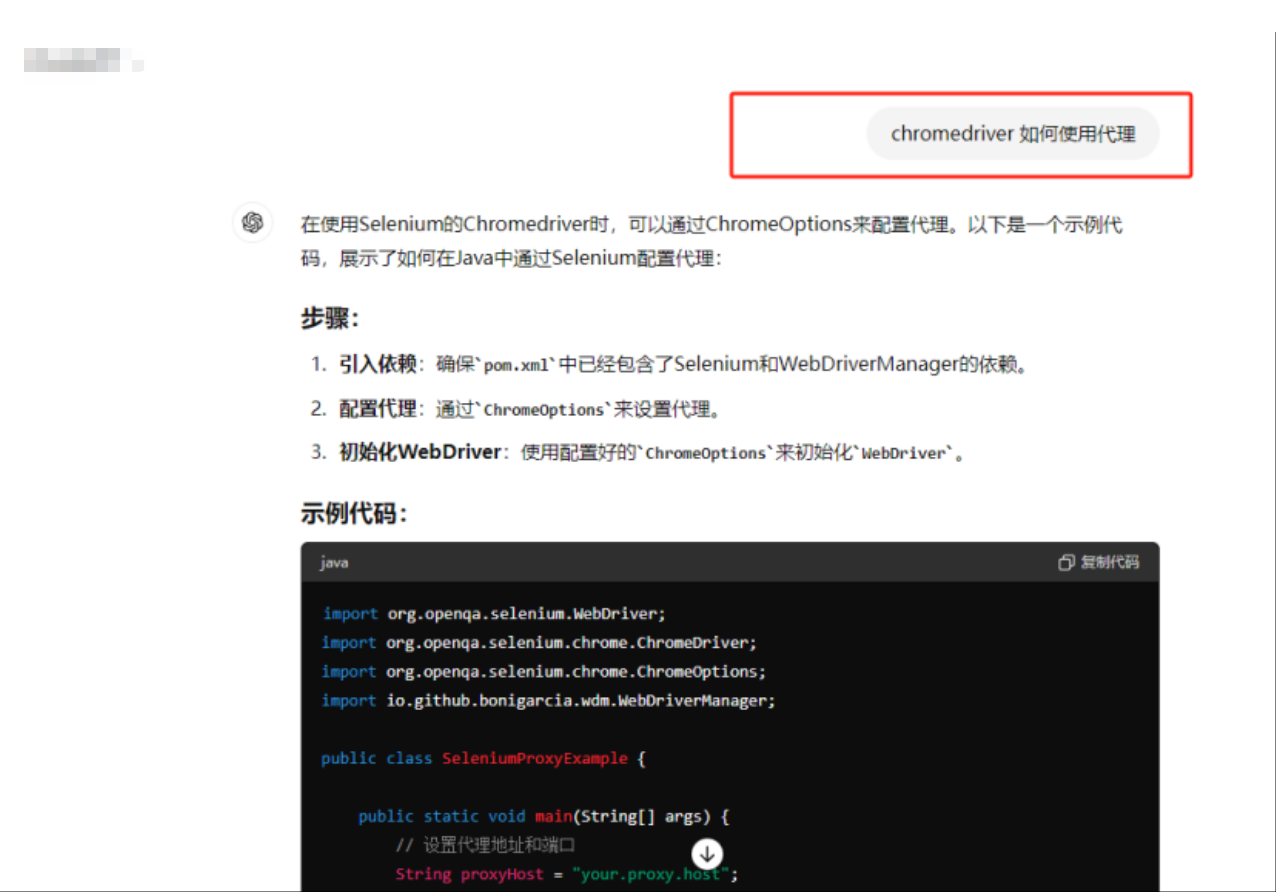Select the bold "初始化WebDriver" step title
Screen dimensions: 1276x892
point(420,452)
